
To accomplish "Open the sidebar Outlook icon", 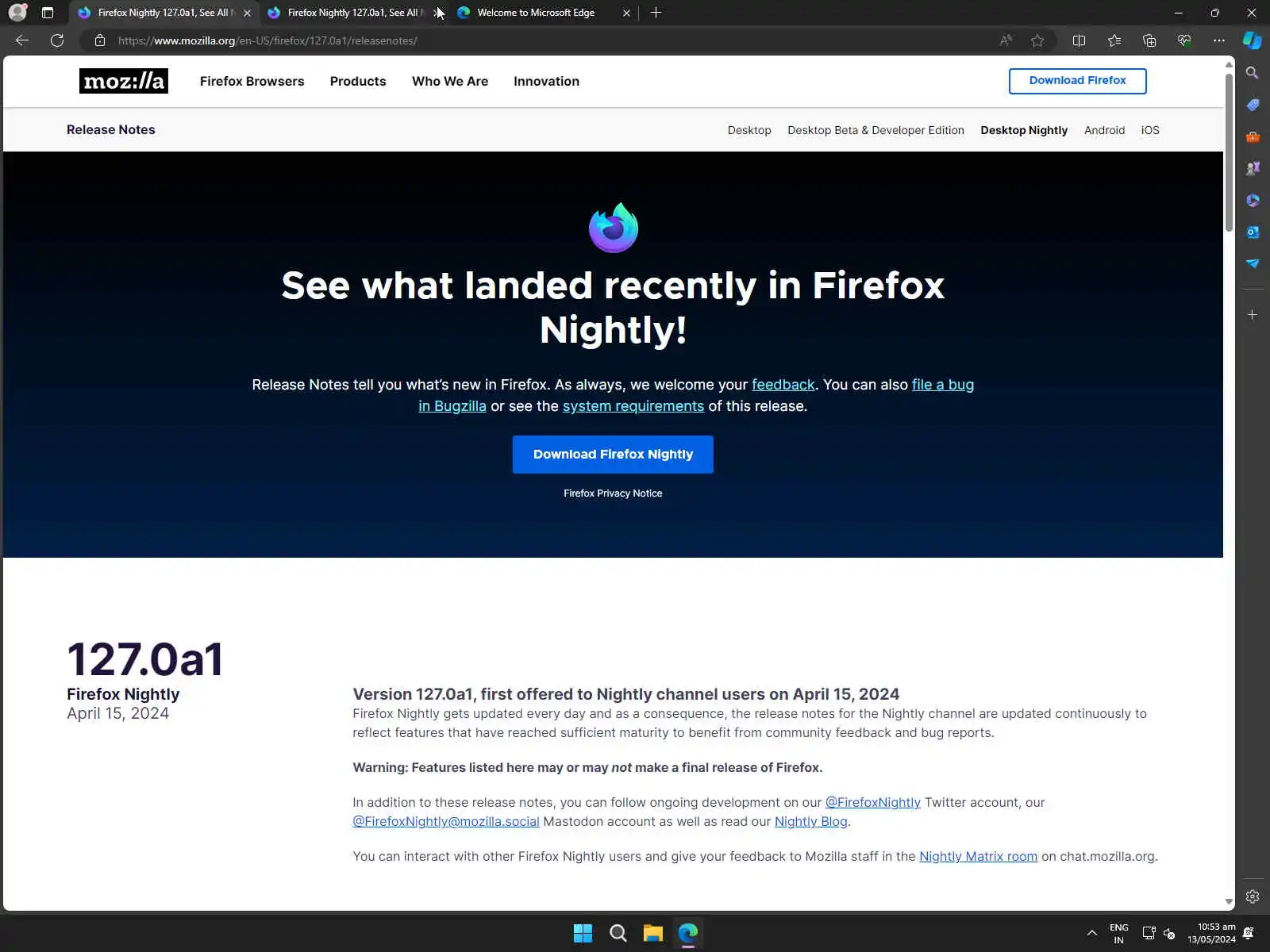I will [x=1253, y=232].
